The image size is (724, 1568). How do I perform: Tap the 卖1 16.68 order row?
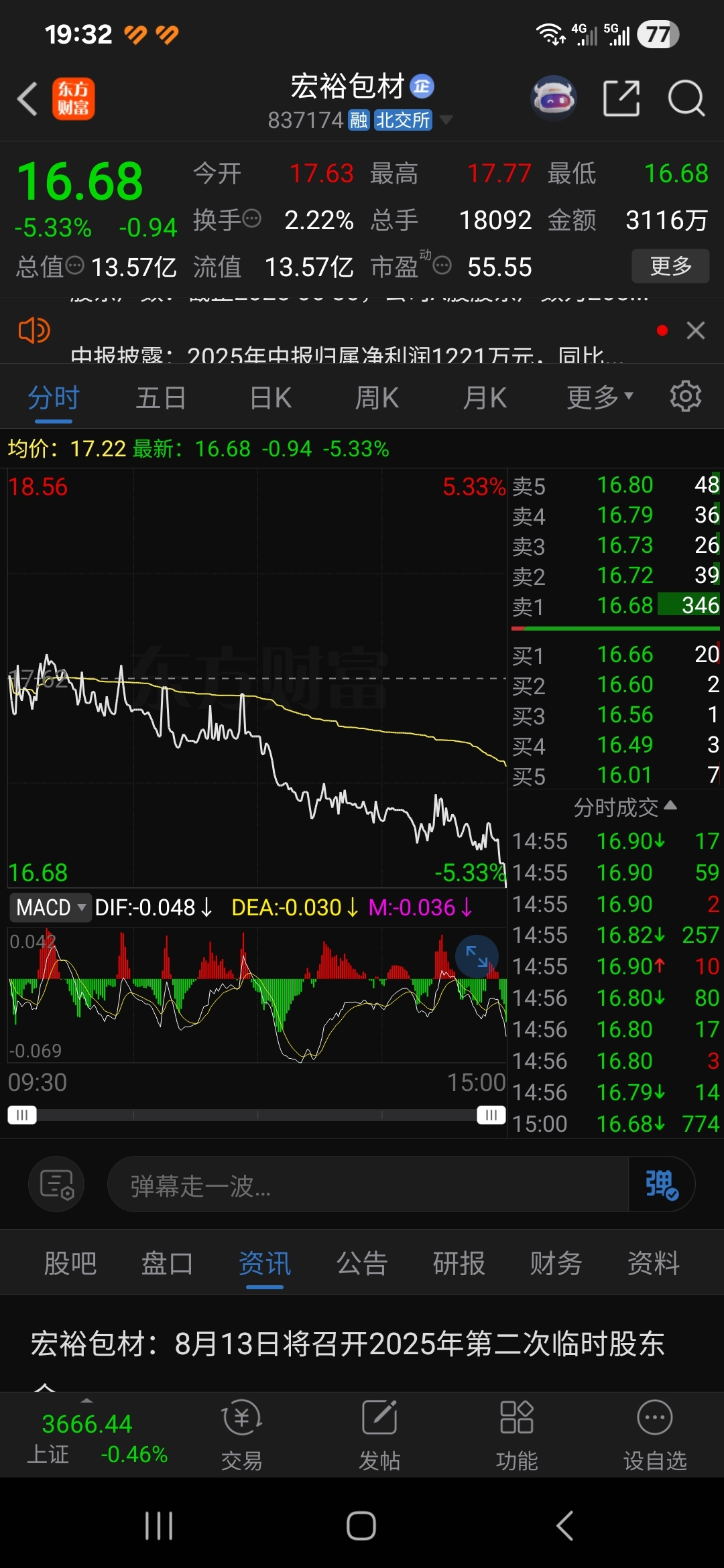615,606
